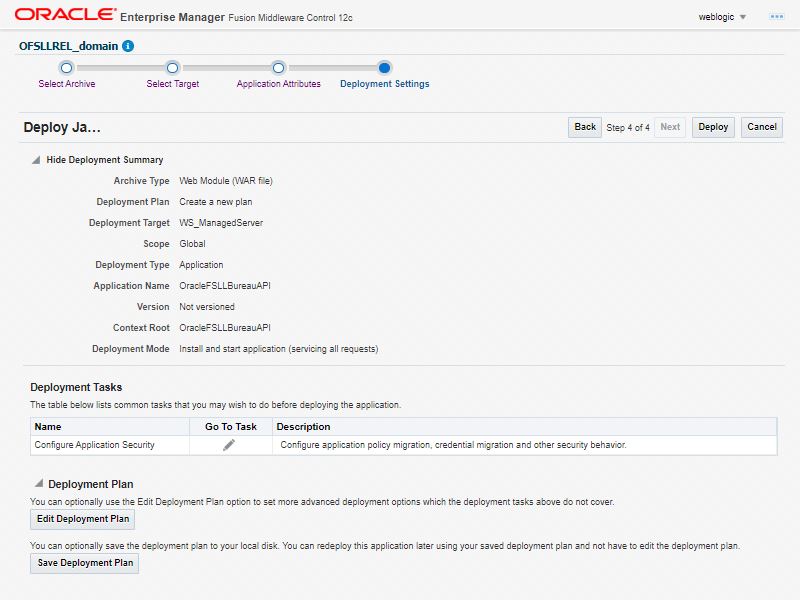Click the OFSLLREL_domain info icon
Image resolution: width=800 pixels, height=600 pixels.
(x=128, y=46)
